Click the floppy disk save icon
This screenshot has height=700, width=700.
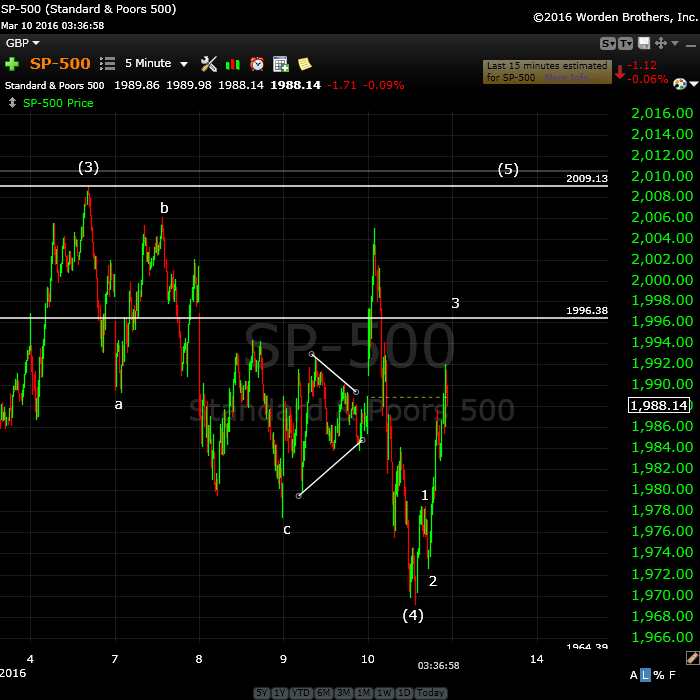644,43
